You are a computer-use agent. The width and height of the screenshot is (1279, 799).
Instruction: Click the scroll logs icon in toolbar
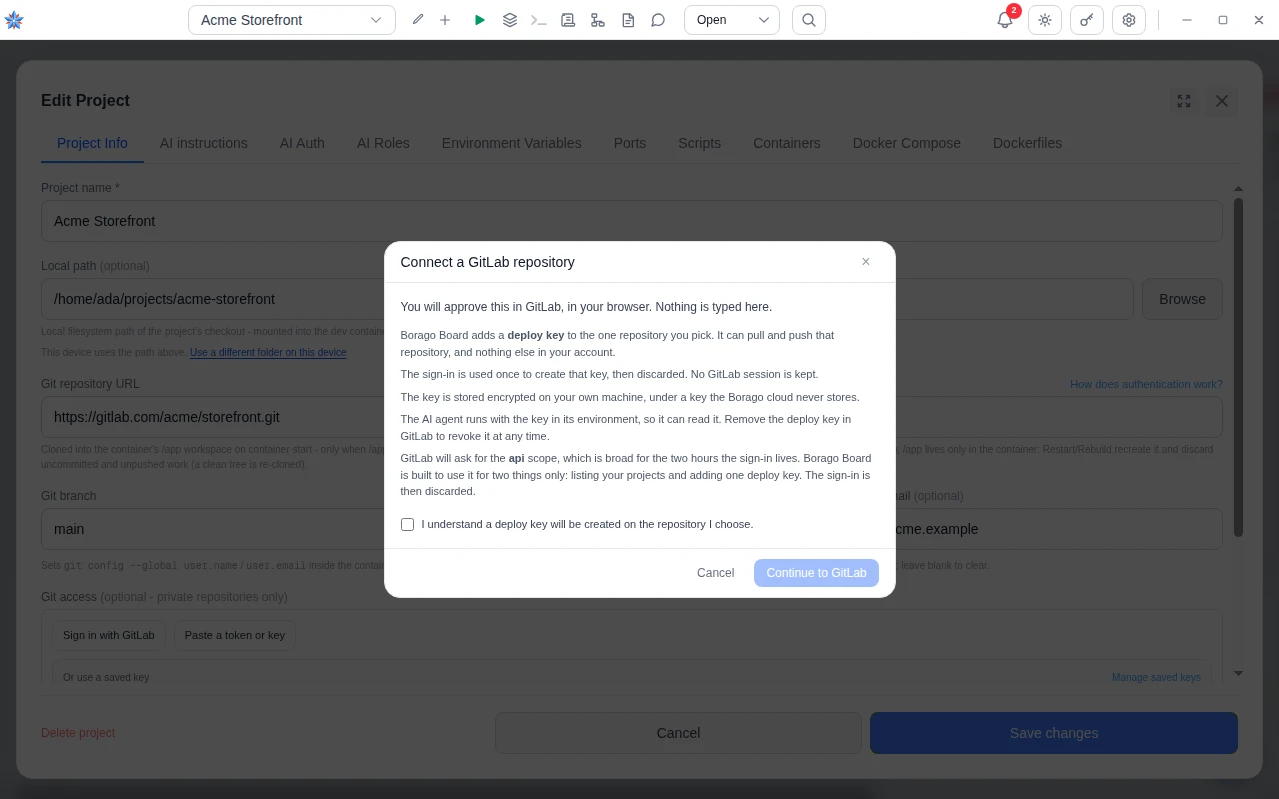568,20
